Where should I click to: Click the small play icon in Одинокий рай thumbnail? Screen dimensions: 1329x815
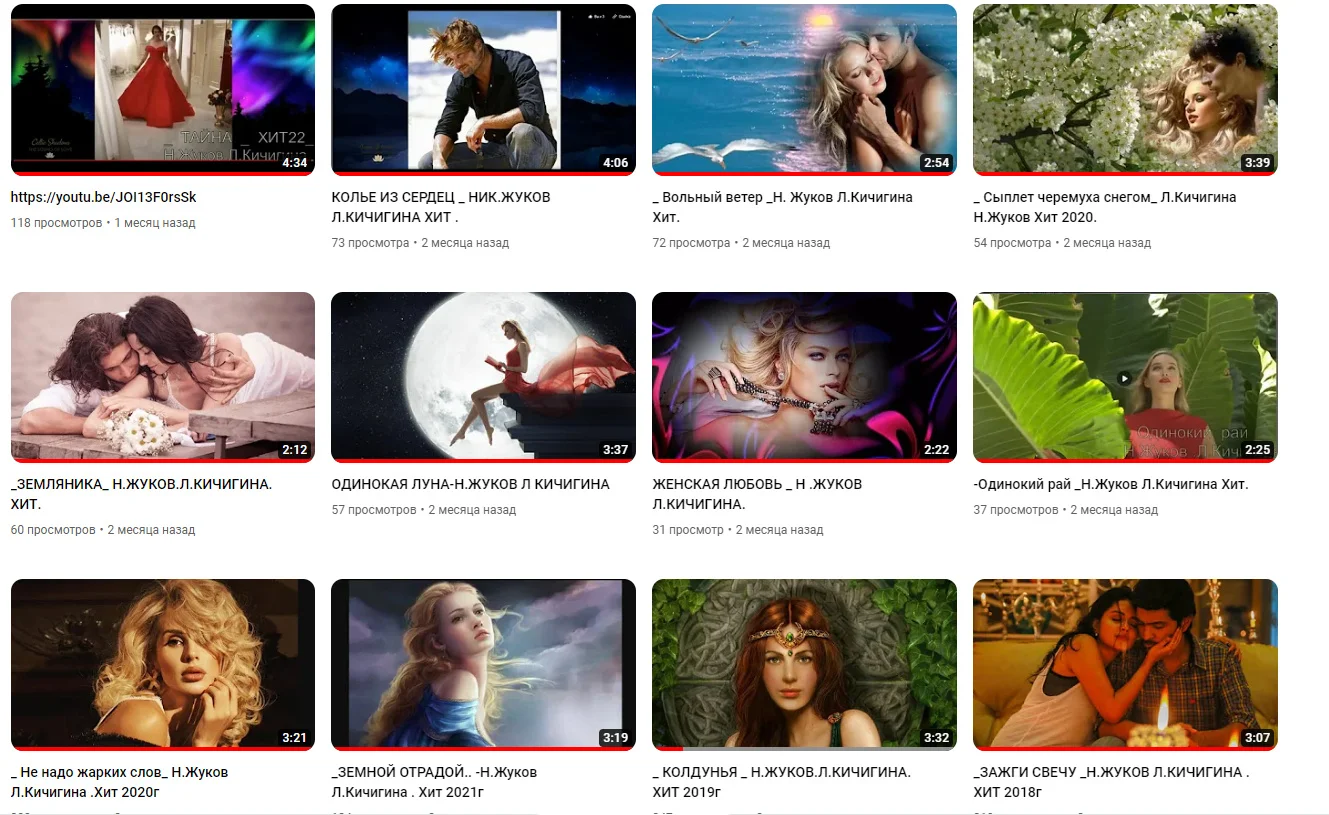pos(1124,378)
